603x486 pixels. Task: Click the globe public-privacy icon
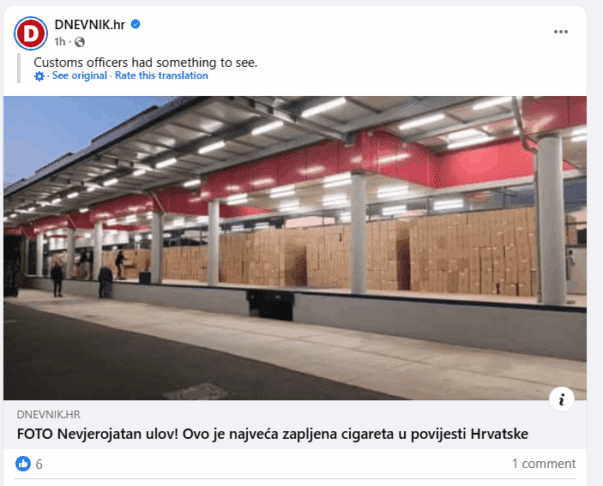coord(80,42)
